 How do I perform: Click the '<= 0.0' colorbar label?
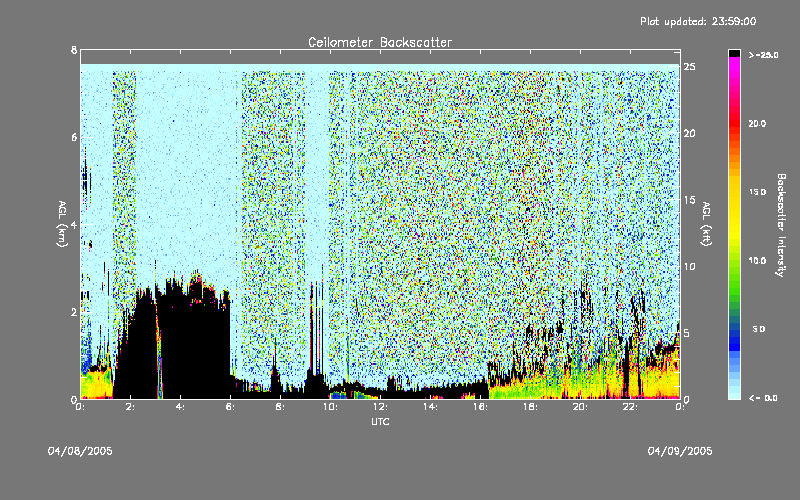point(763,398)
